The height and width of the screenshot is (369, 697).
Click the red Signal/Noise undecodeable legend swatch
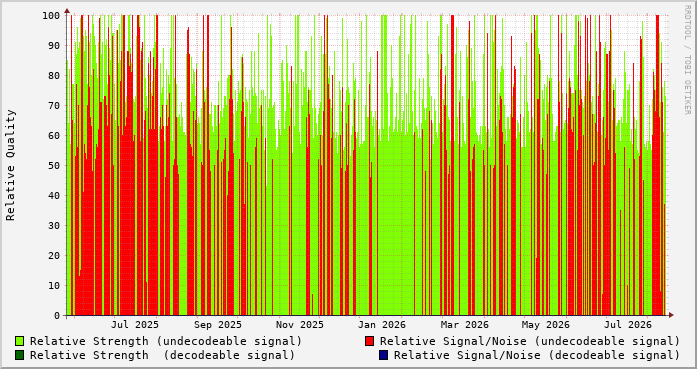pyautogui.click(x=369, y=341)
